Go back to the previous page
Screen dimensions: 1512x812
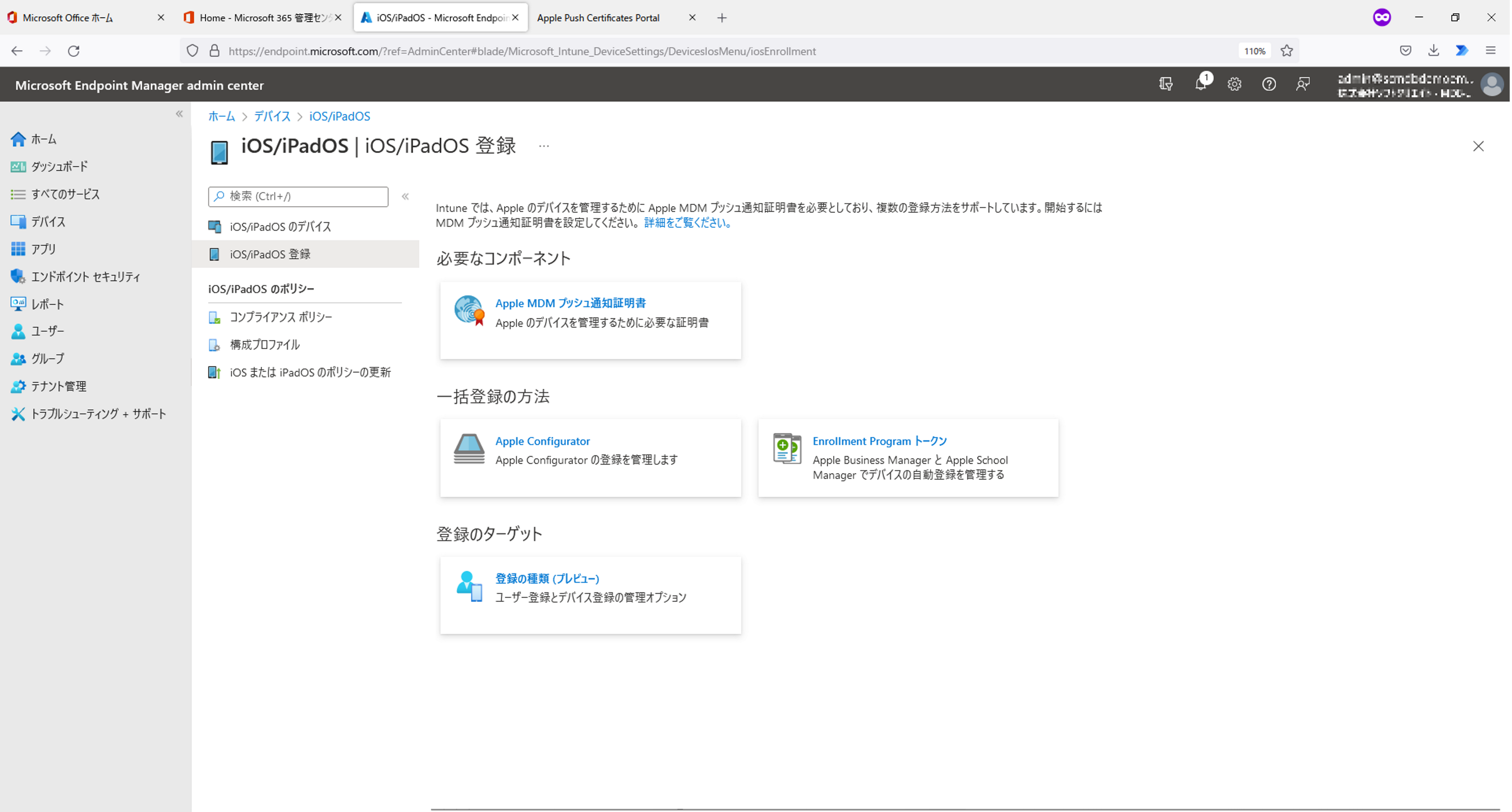pyautogui.click(x=17, y=51)
